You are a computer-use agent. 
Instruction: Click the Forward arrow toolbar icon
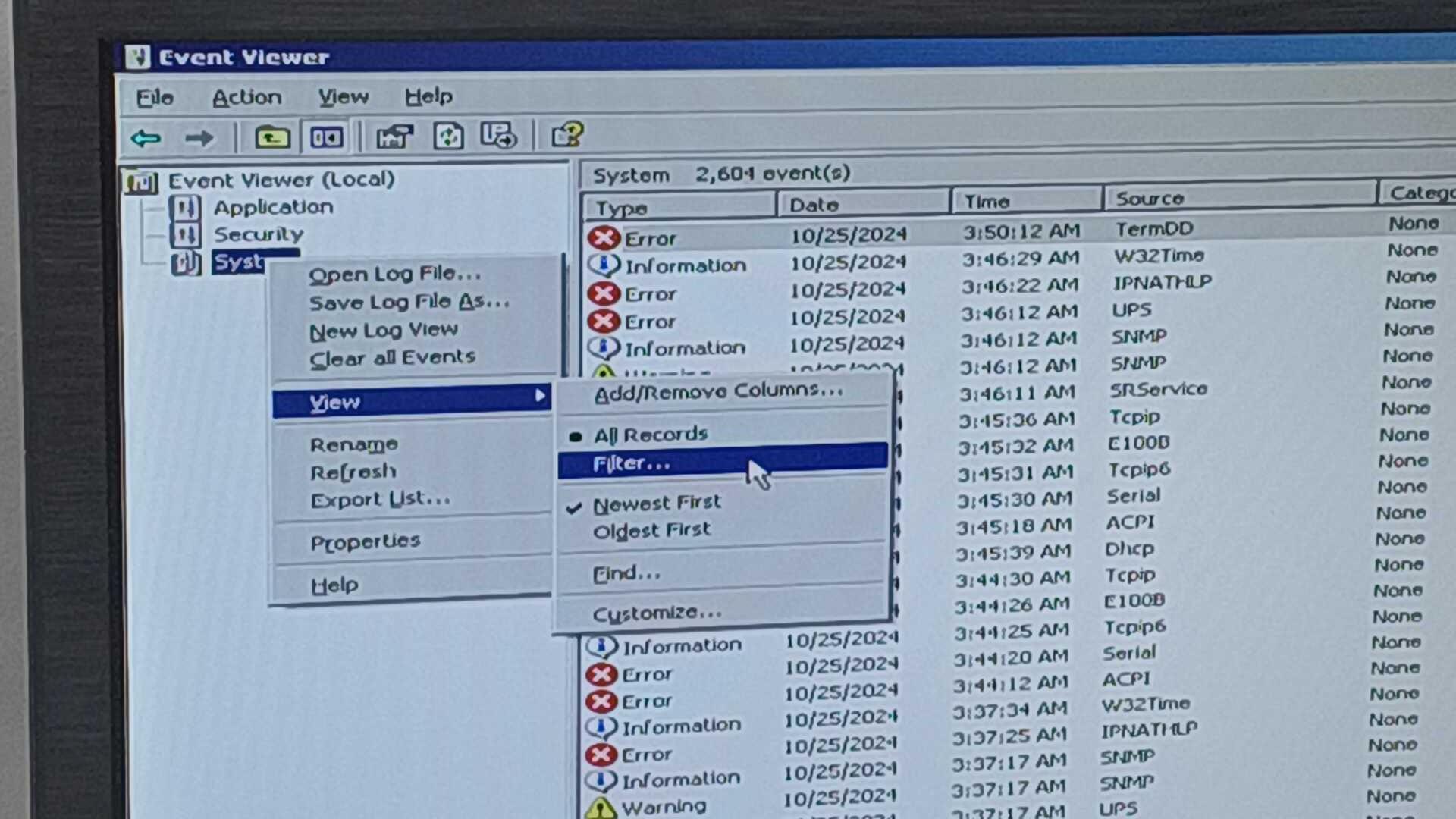pyautogui.click(x=199, y=139)
